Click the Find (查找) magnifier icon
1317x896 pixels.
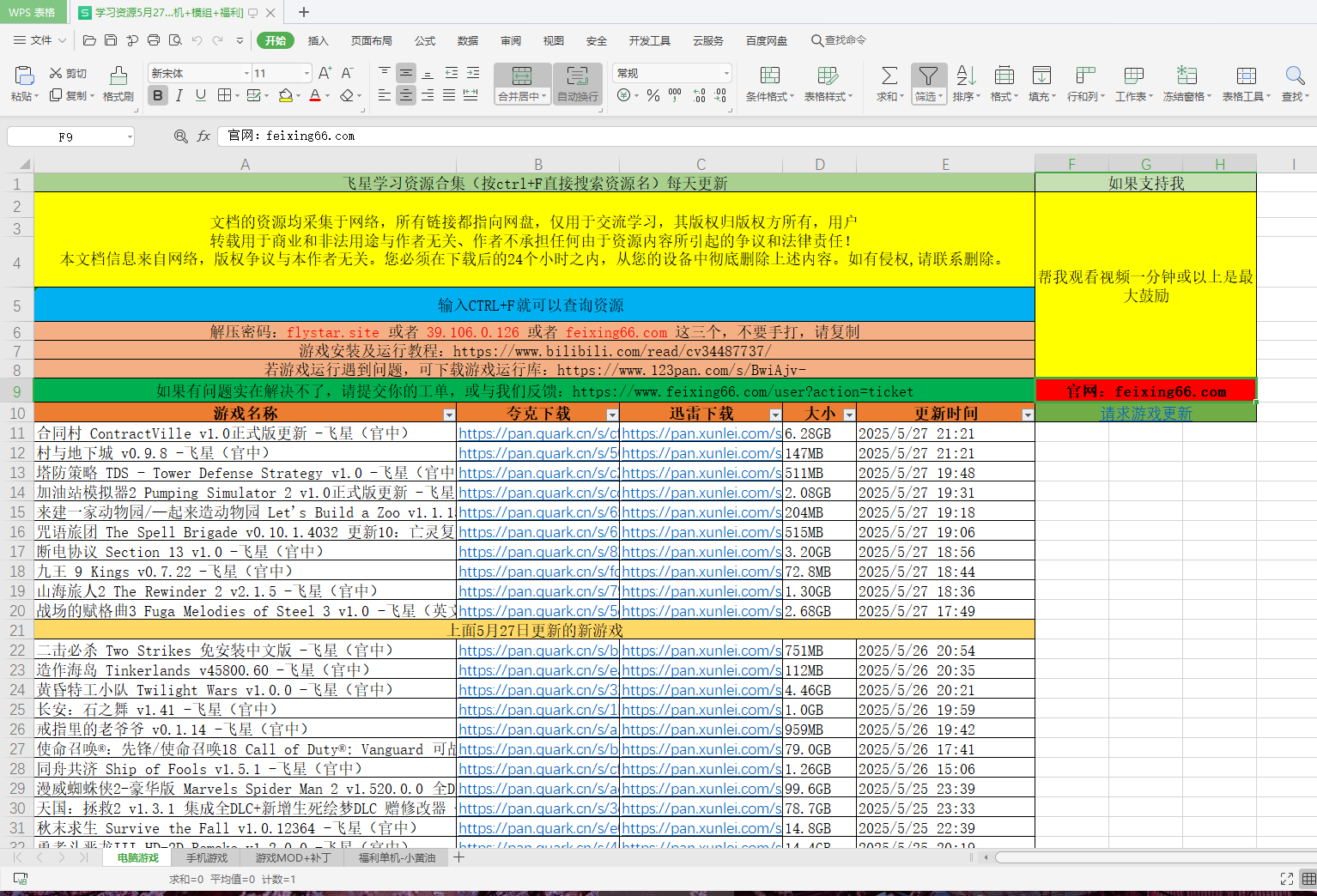point(1295,76)
